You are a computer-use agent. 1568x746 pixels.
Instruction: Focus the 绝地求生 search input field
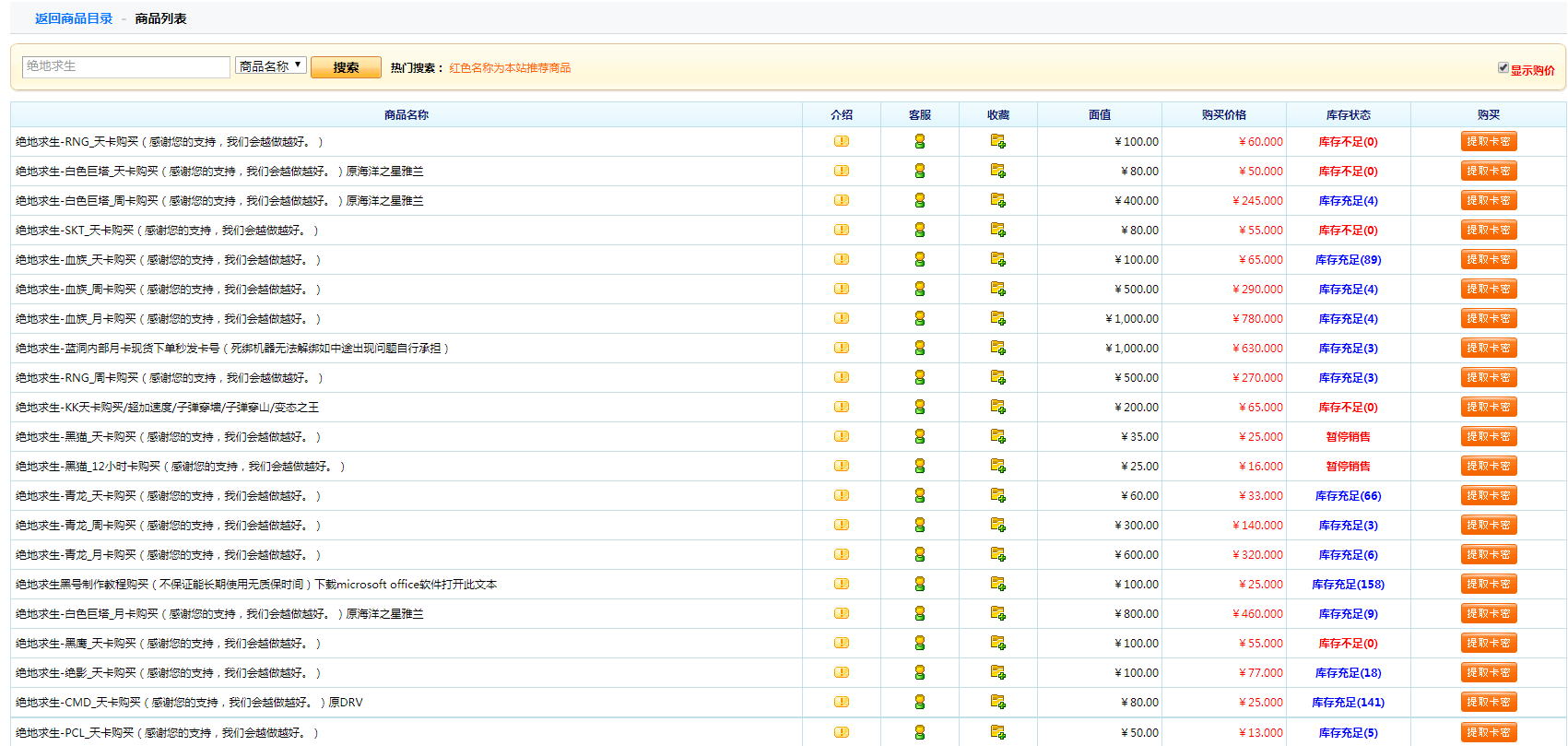click(x=126, y=66)
